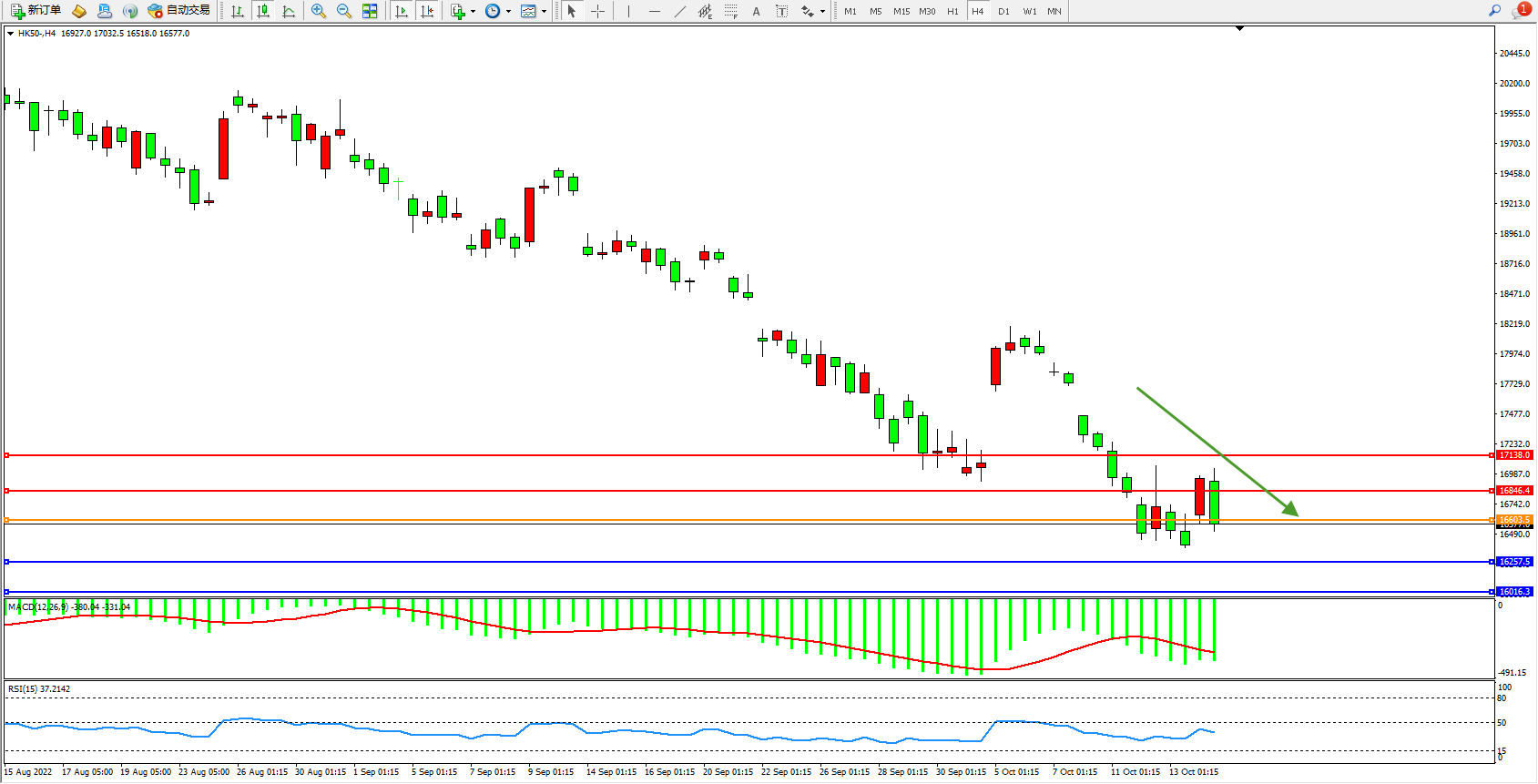Screen dimensions: 1538x784
Task: Select the Fibonacci retracement tool
Action: tap(730, 11)
